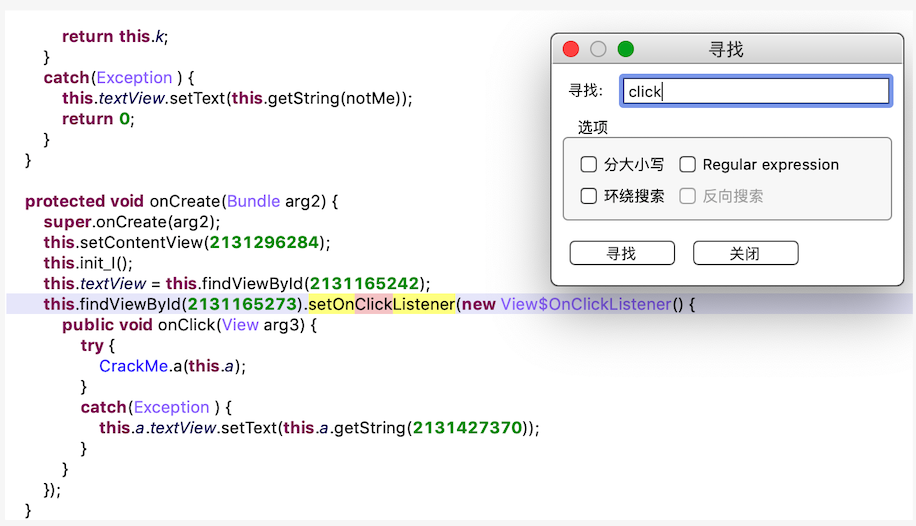
Task: Click the 'super.onCreate(arg2);' line
Action: tap(131, 222)
